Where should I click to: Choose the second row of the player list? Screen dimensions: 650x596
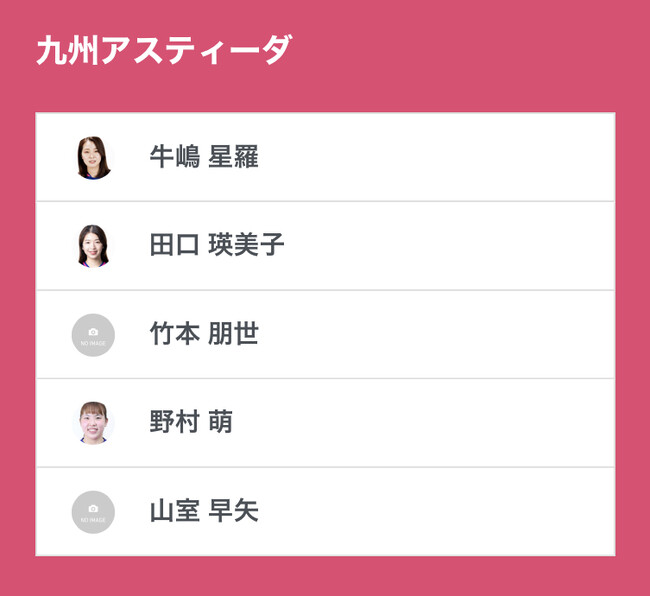(x=400, y=246)
